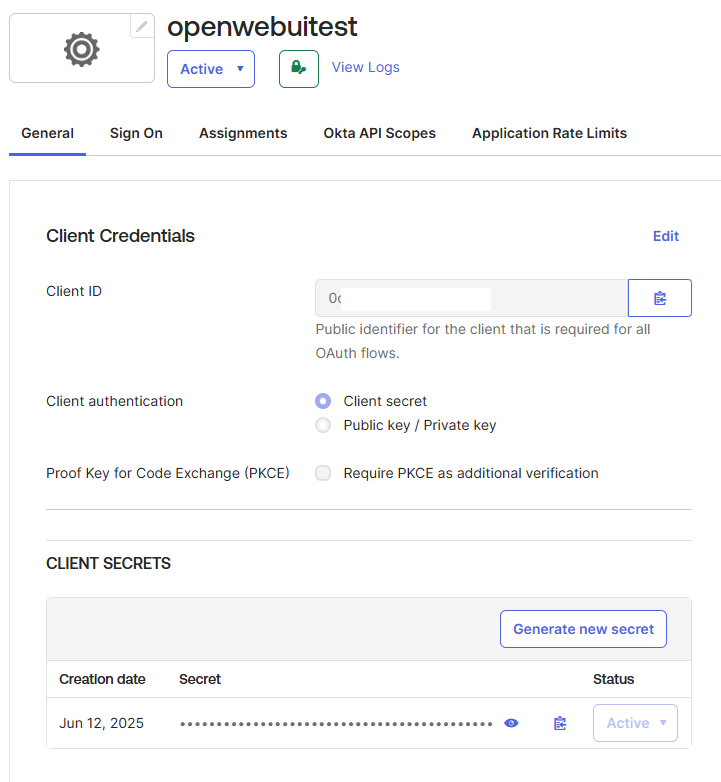Go to Okta API Scopes tab
The image size is (721, 782).
pyautogui.click(x=379, y=133)
